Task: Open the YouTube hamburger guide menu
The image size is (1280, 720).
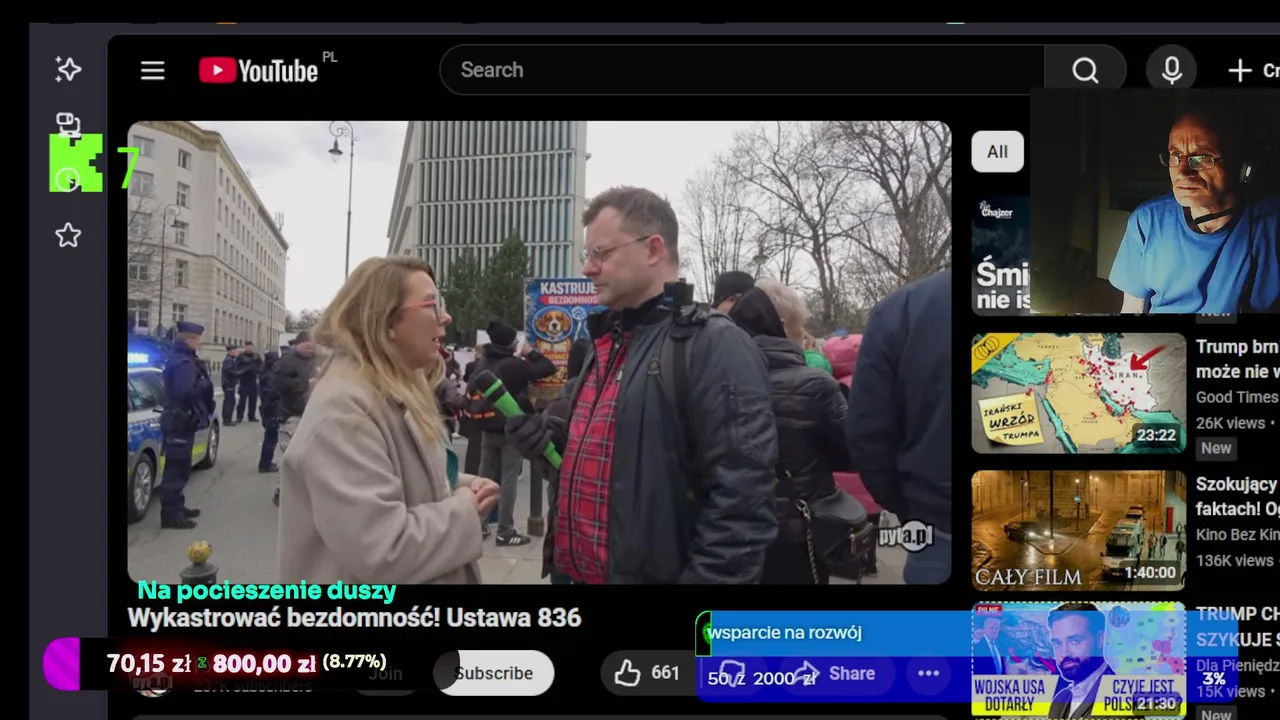Action: click(x=152, y=70)
